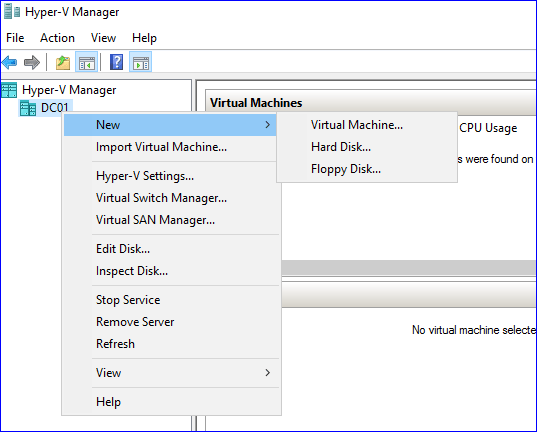Select New in the context menu
The width and height of the screenshot is (537, 432).
(170, 125)
